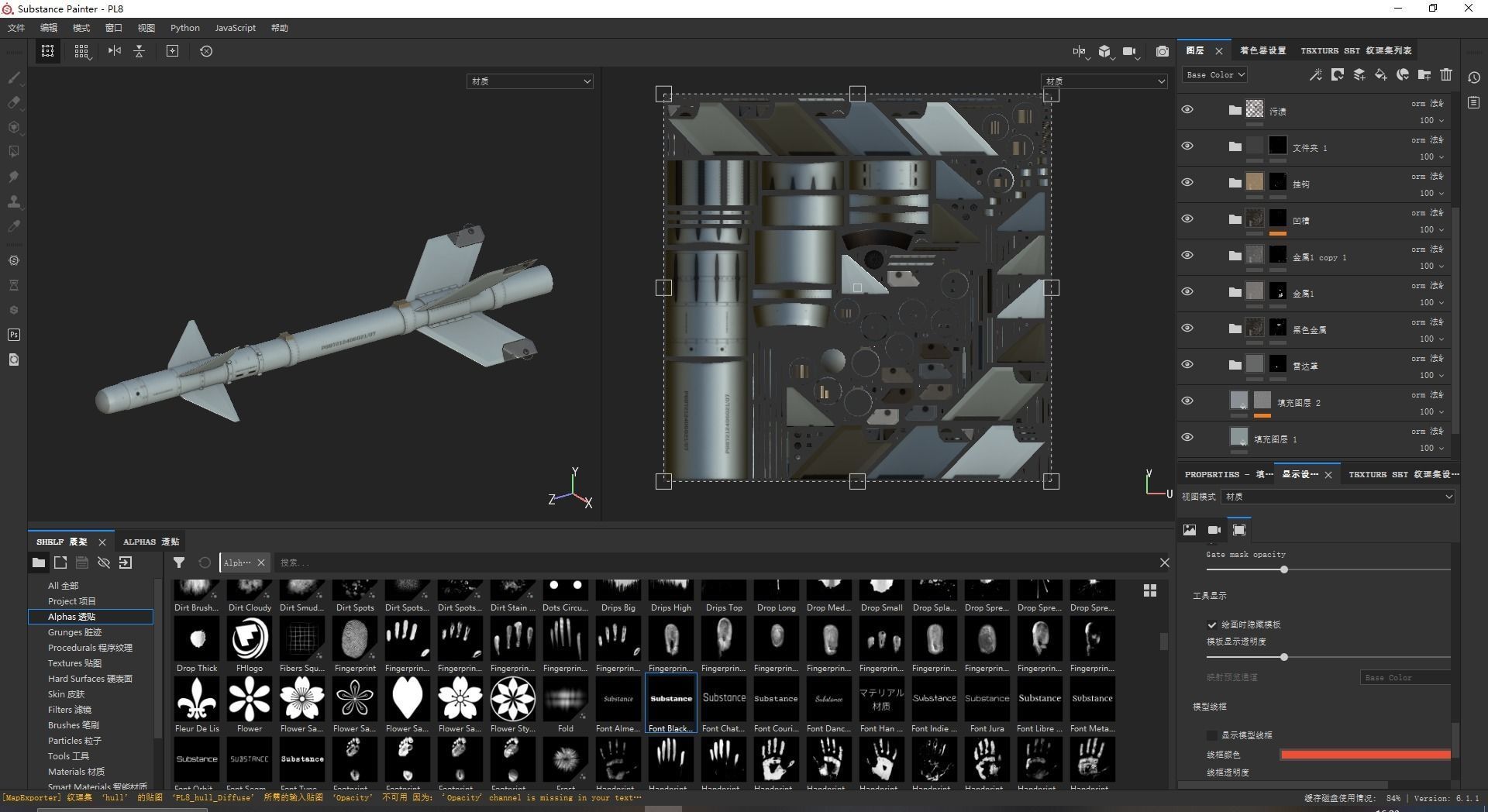Close the shelf search bar with X
The height and width of the screenshot is (812, 1488).
[x=1164, y=563]
